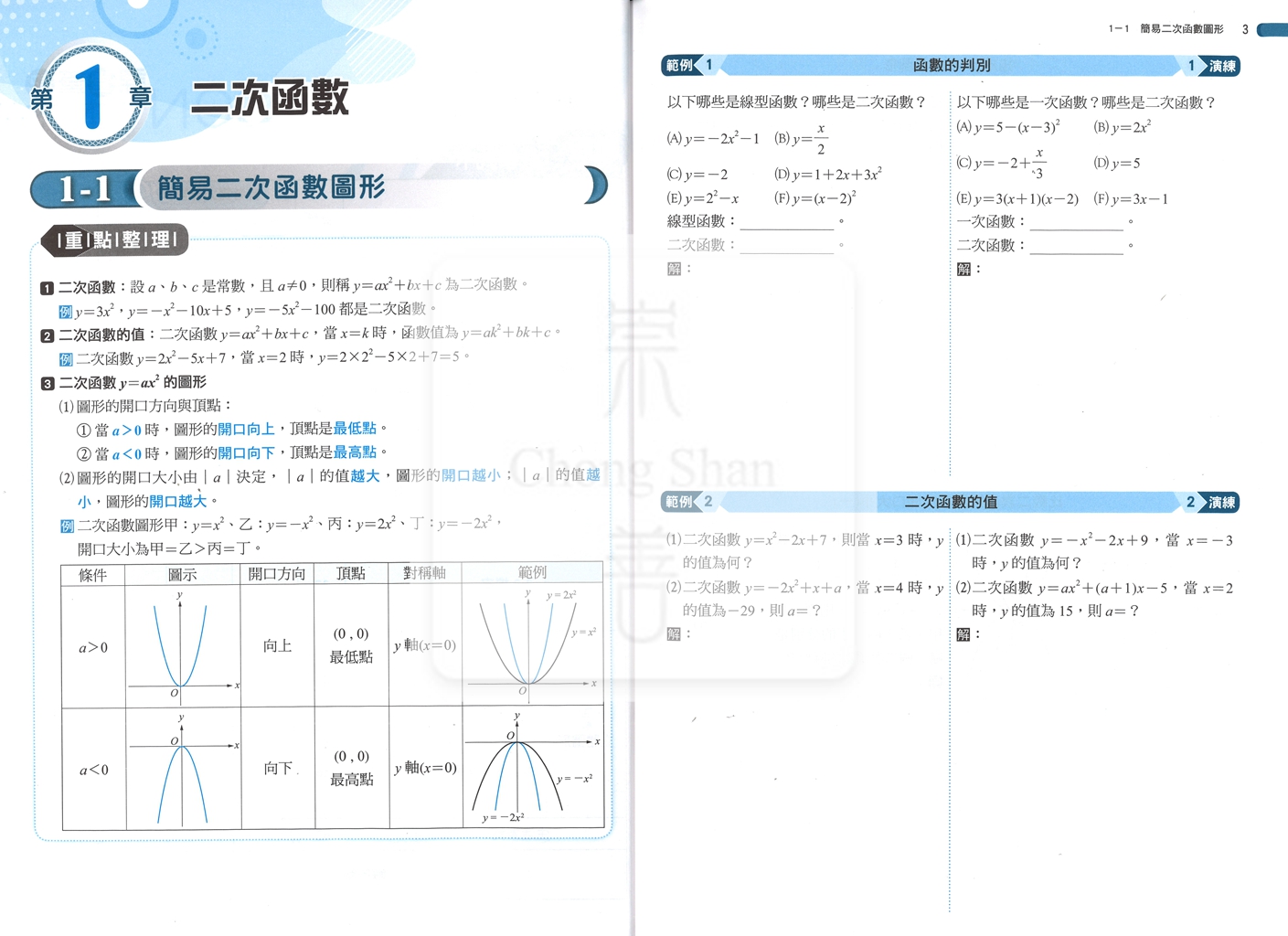
Task: Click option (C) y=−2 in 範例 1
Action: click(697, 175)
